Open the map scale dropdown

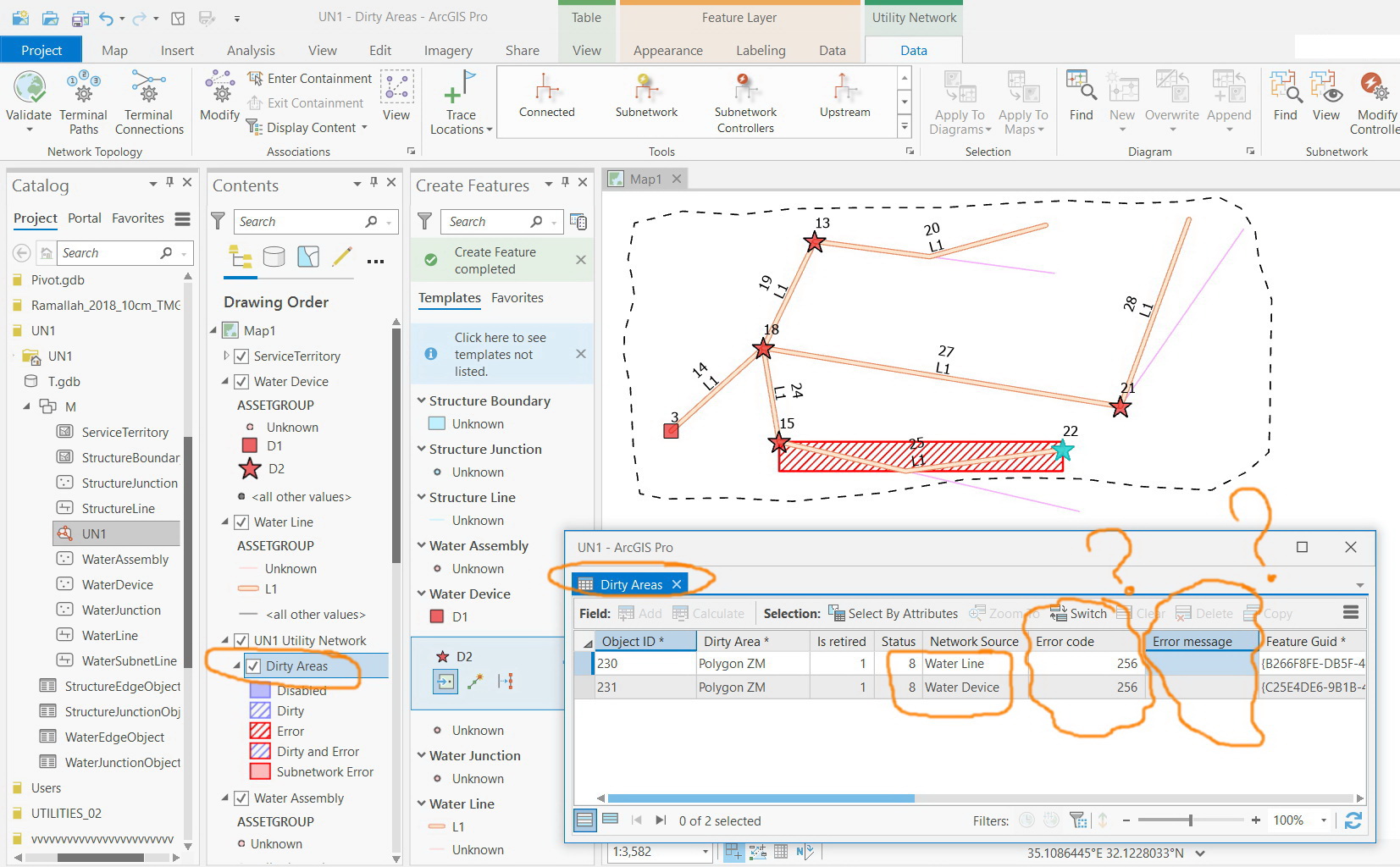click(705, 852)
